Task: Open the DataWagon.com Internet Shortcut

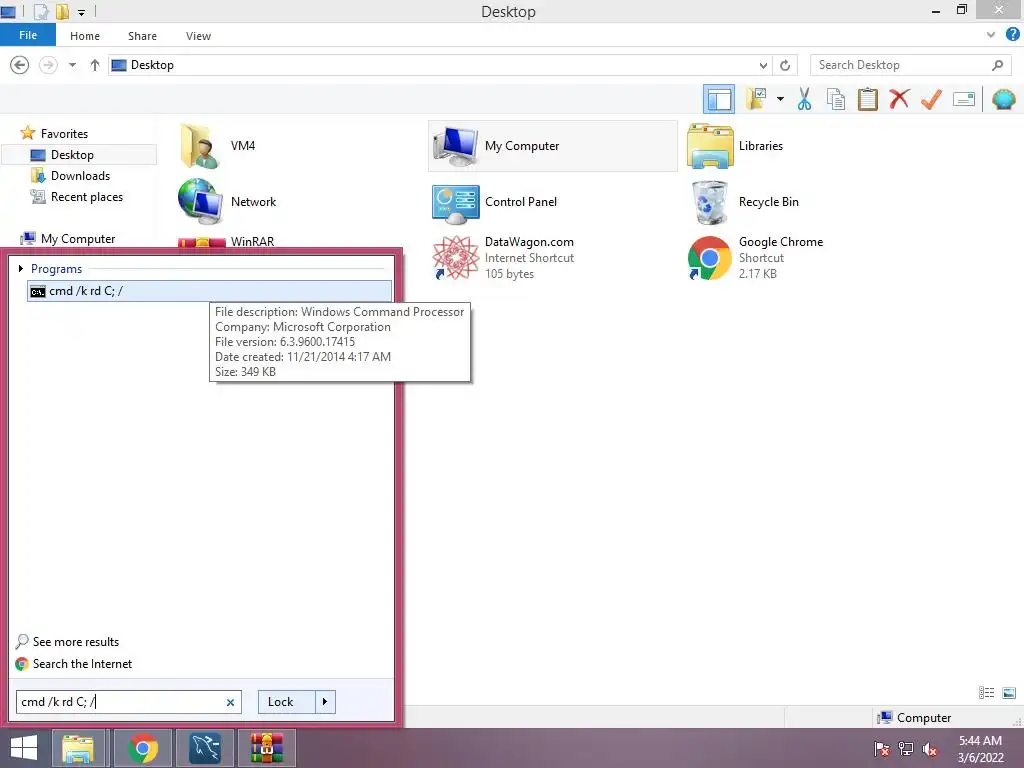Action: click(503, 257)
